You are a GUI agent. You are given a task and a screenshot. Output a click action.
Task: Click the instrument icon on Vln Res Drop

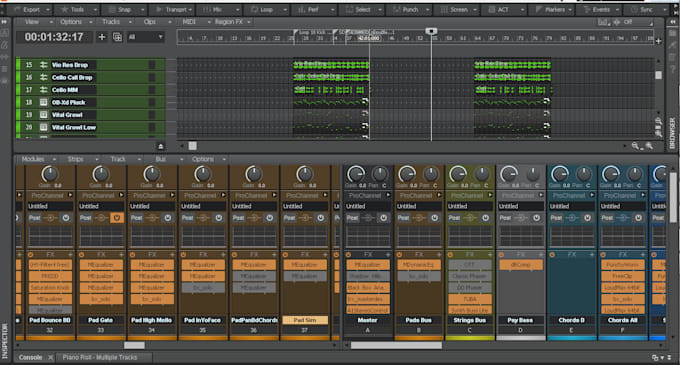[x=43, y=65]
